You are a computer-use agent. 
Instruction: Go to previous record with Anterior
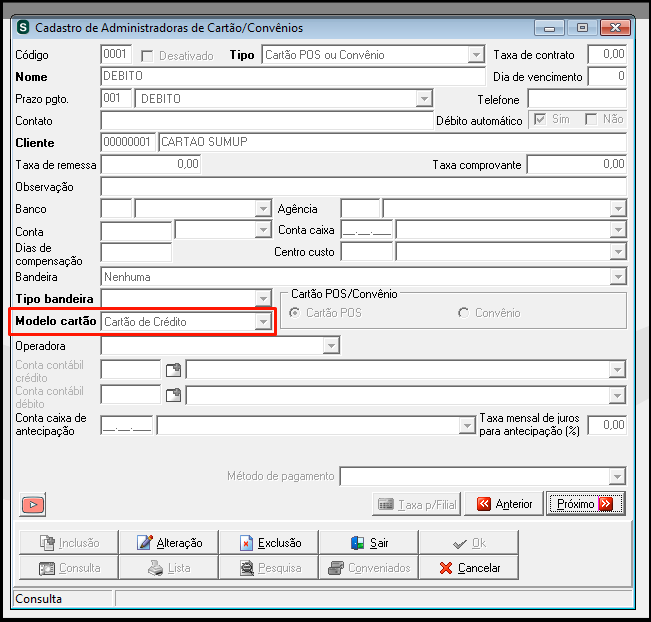(x=504, y=504)
